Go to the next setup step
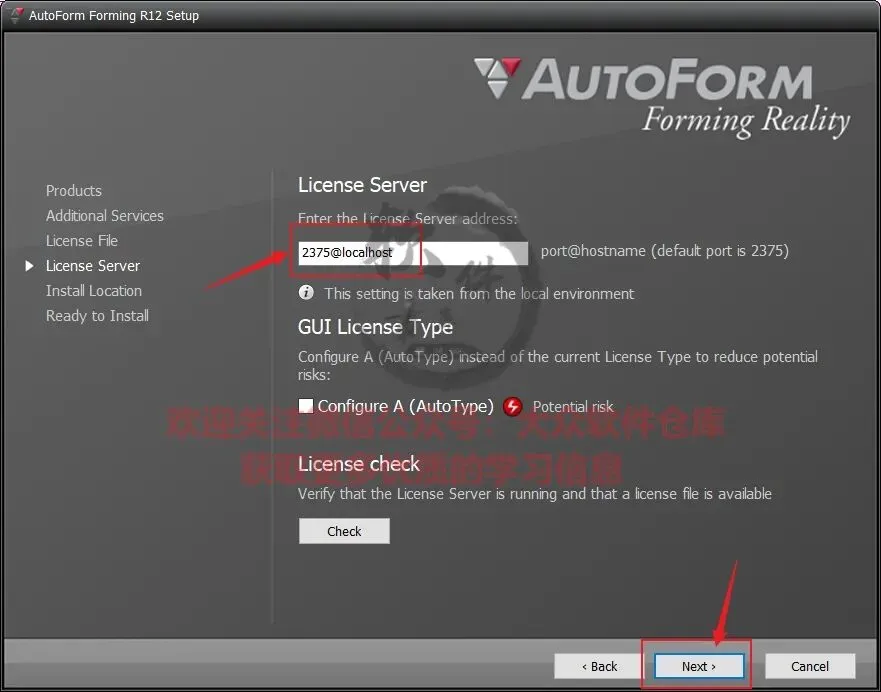Viewport: 881px width, 692px height. (699, 666)
